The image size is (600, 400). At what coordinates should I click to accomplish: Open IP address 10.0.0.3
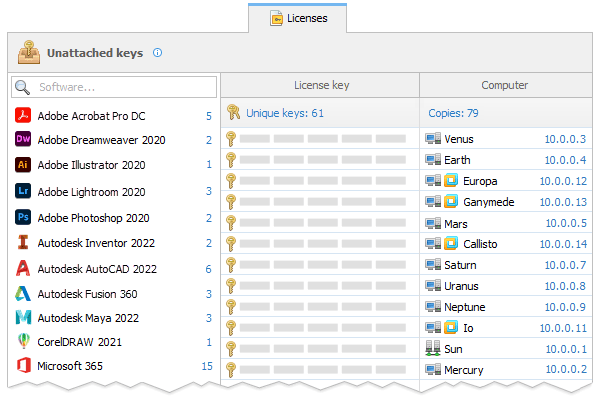click(565, 139)
